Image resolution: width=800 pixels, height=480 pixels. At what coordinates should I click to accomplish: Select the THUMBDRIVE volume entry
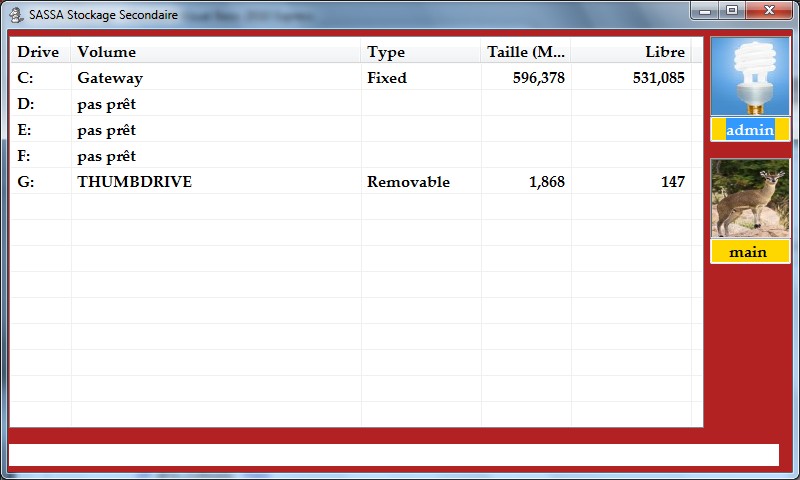click(x=134, y=182)
